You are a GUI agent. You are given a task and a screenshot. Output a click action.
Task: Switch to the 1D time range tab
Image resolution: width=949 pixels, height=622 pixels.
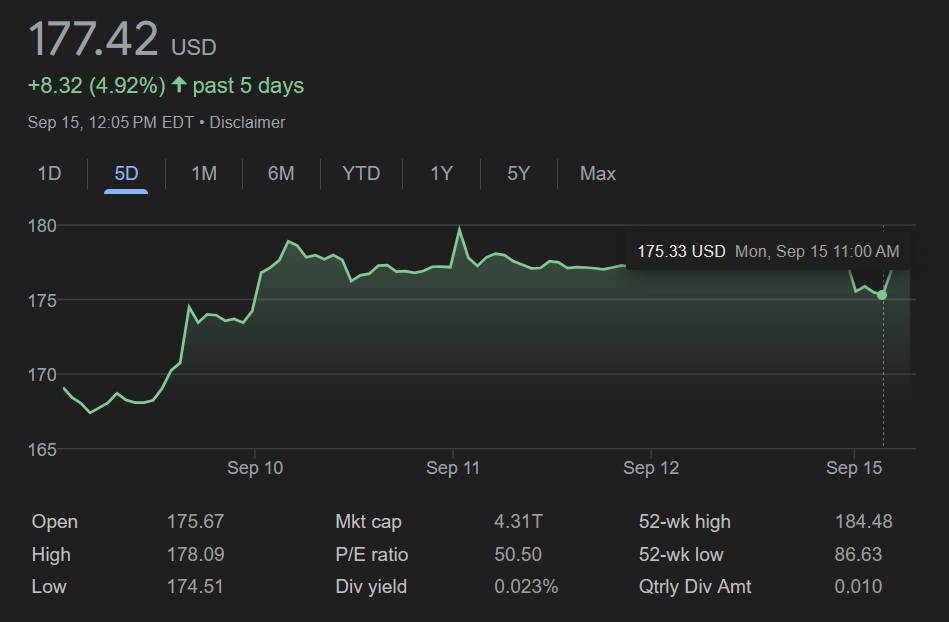[49, 174]
